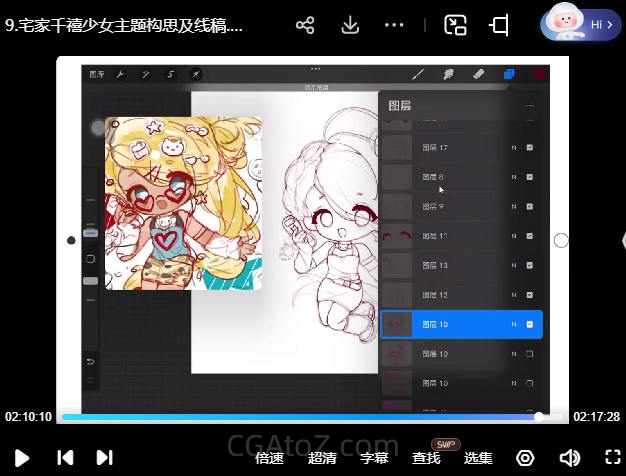Viewport: 626px width, 476px height.
Task: Hide layer 17 using its checkbox
Action: point(529,148)
